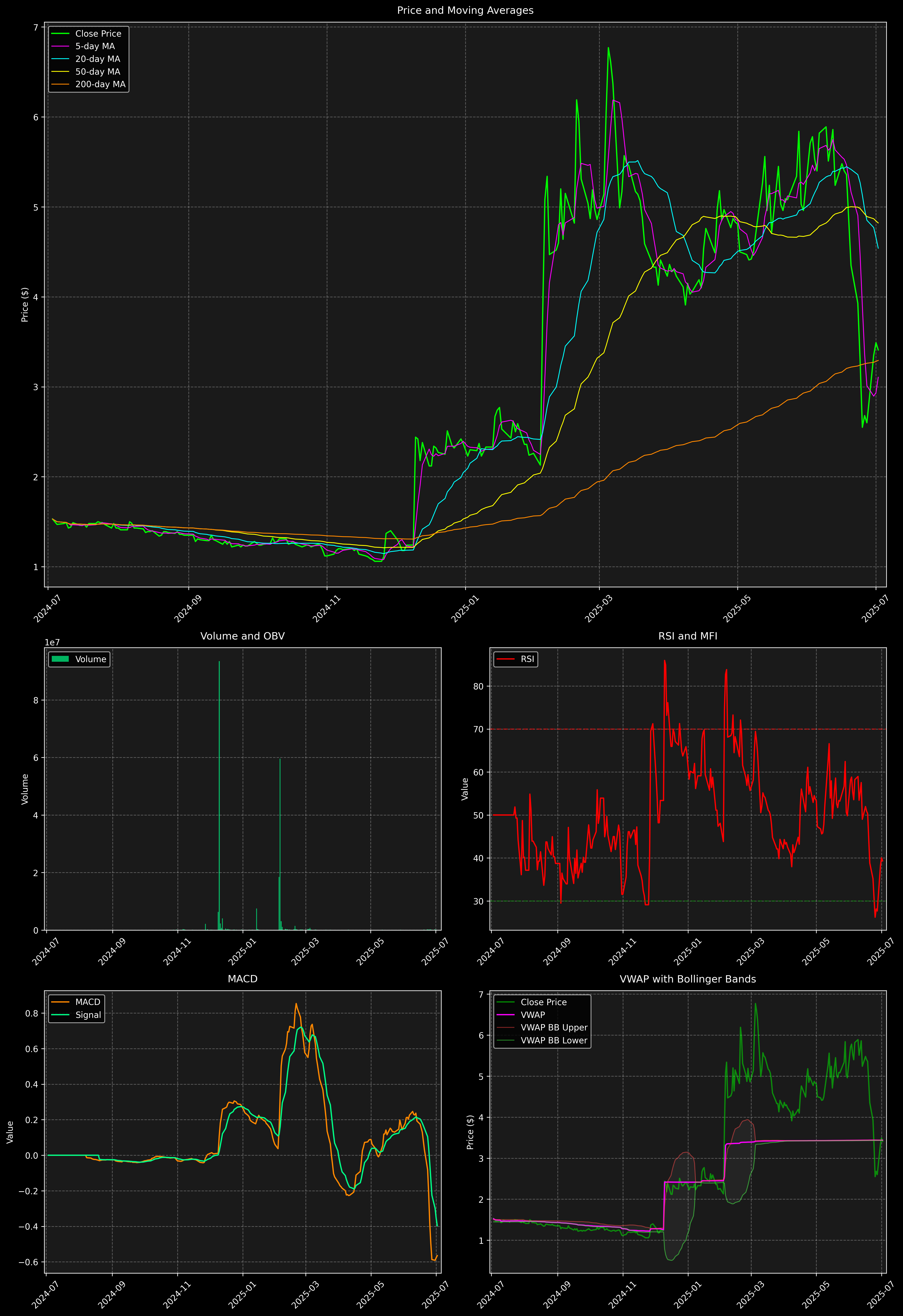The width and height of the screenshot is (903, 1316).
Task: Click the 'MACD' chart title
Action: (242, 979)
